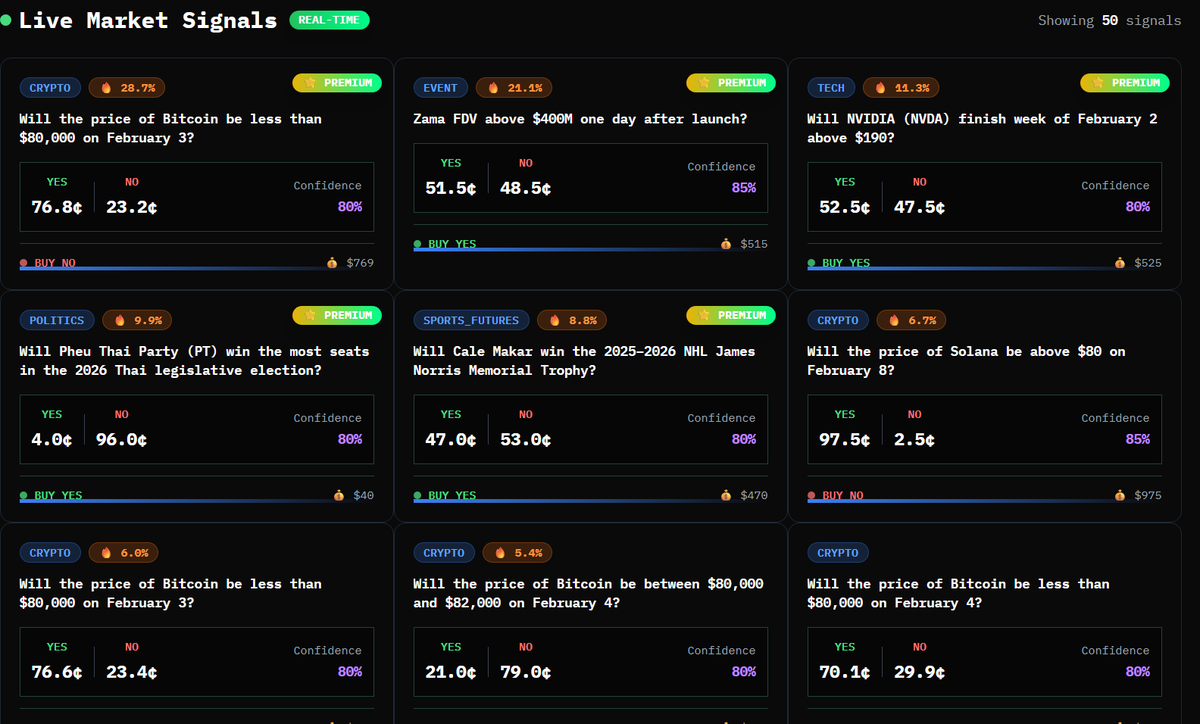1200x724 pixels.
Task: Click the coin icon beside $515 on the Zama card
Action: point(725,243)
